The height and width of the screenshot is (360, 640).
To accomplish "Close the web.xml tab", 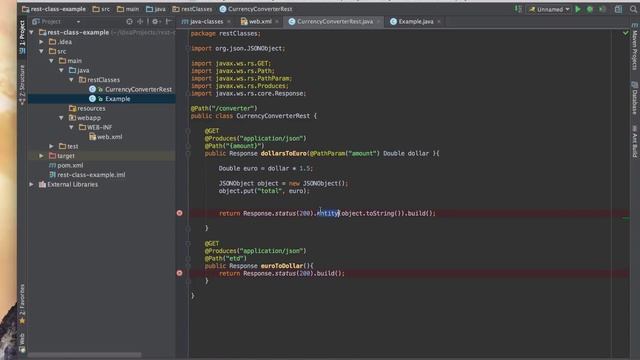I will point(277,22).
